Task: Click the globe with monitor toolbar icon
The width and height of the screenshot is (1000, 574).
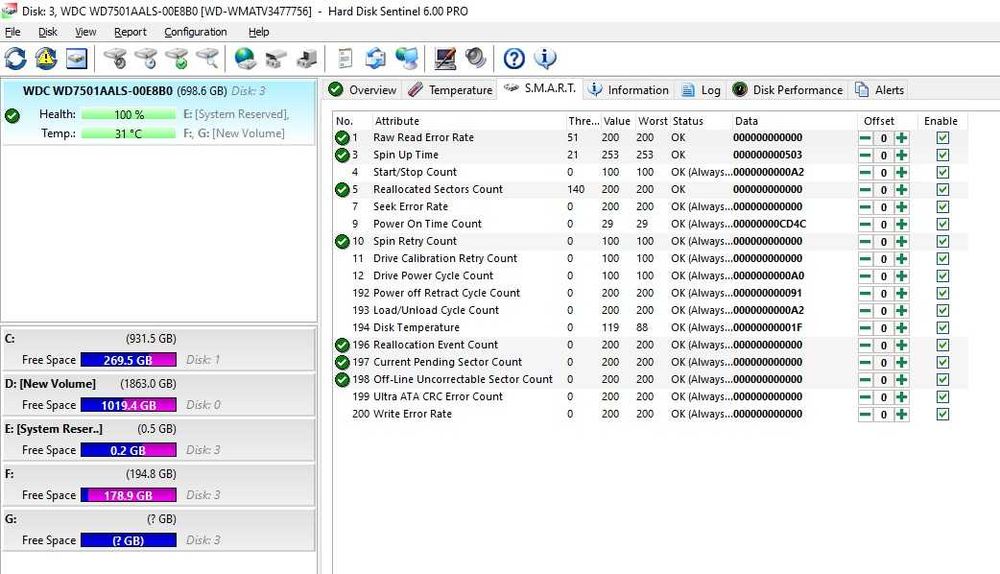Action: [406, 59]
